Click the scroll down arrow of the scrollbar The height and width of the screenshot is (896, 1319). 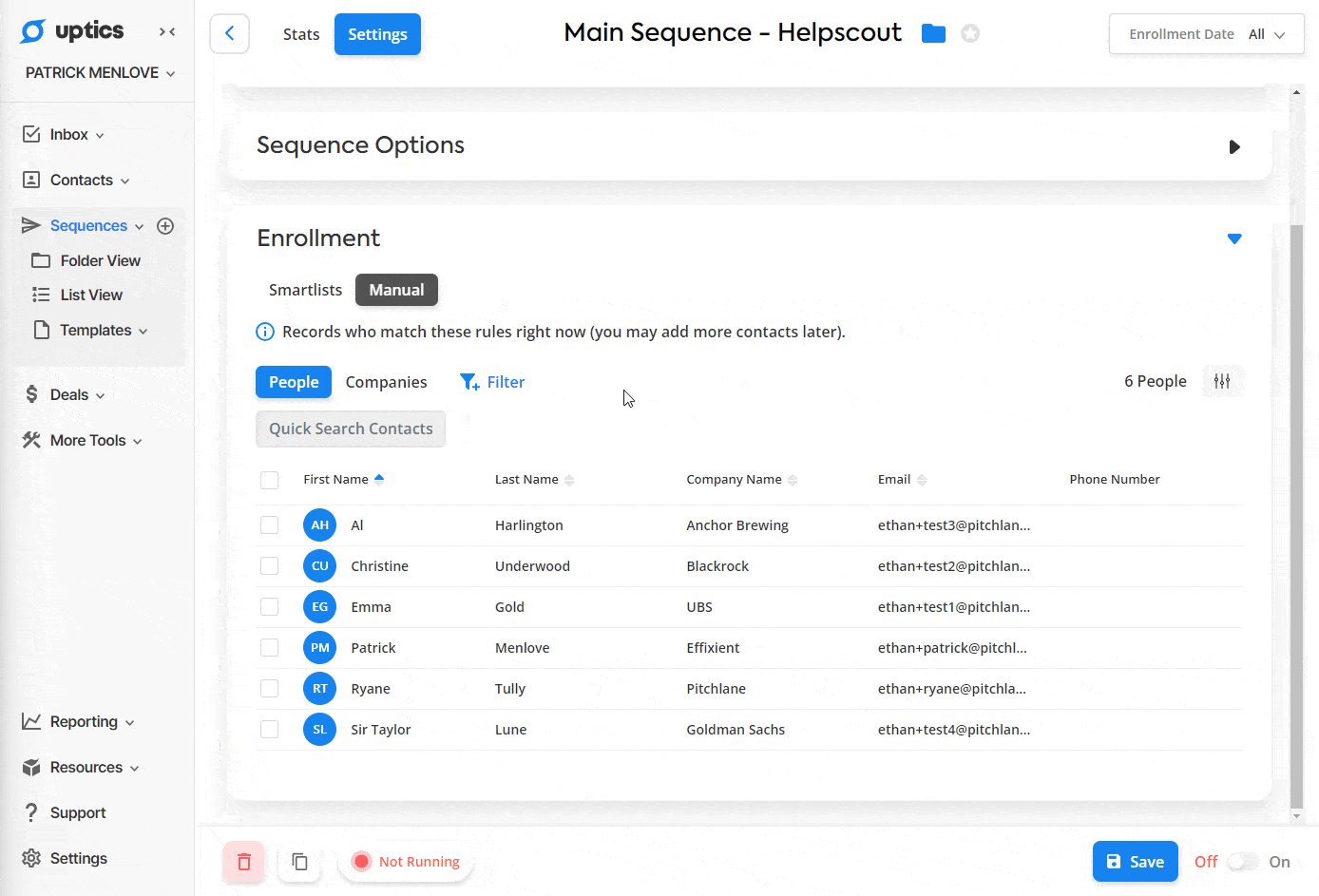pos(1296,816)
